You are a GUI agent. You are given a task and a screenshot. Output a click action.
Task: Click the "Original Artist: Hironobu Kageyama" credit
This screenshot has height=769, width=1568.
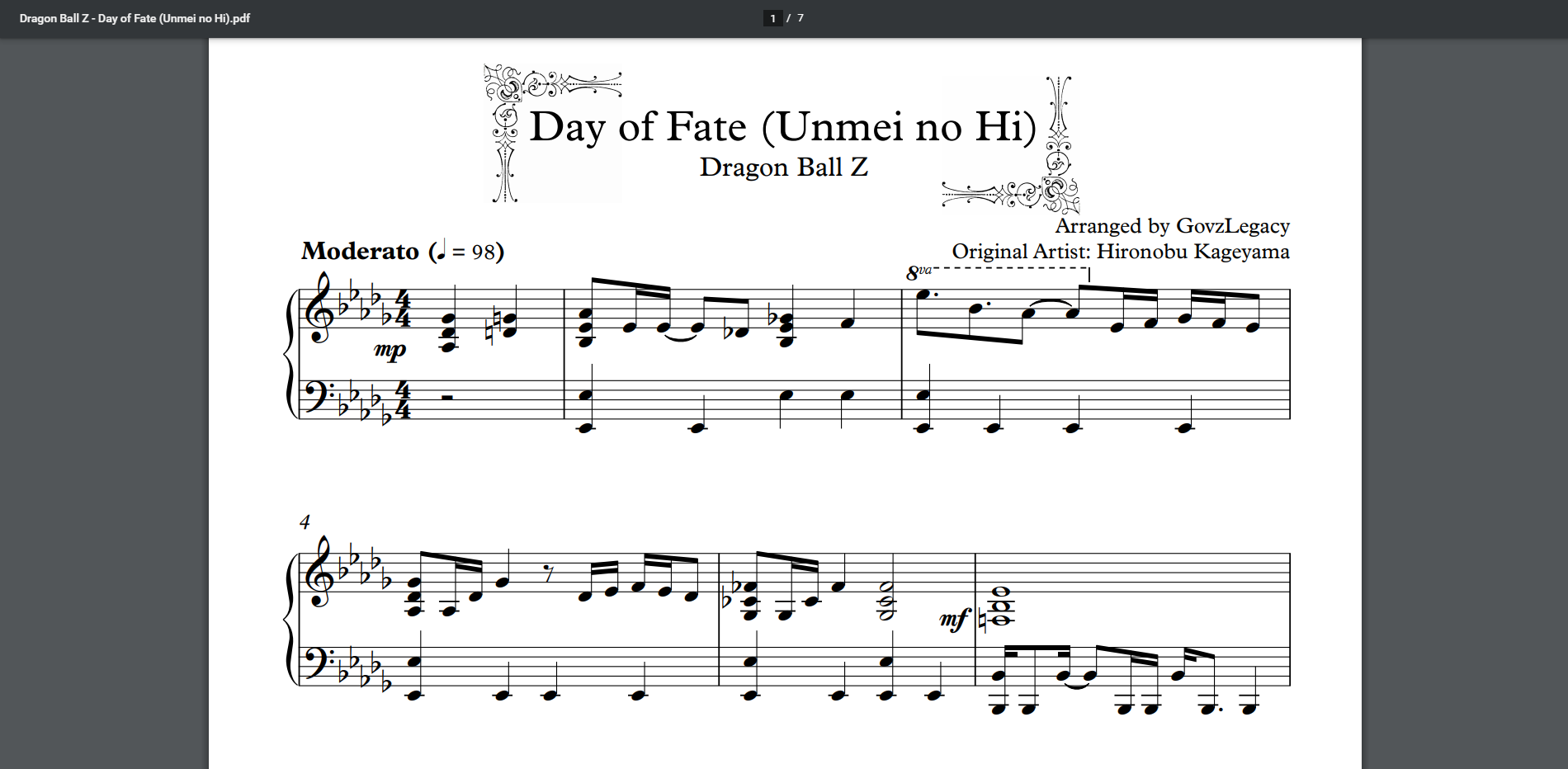pos(1120,252)
